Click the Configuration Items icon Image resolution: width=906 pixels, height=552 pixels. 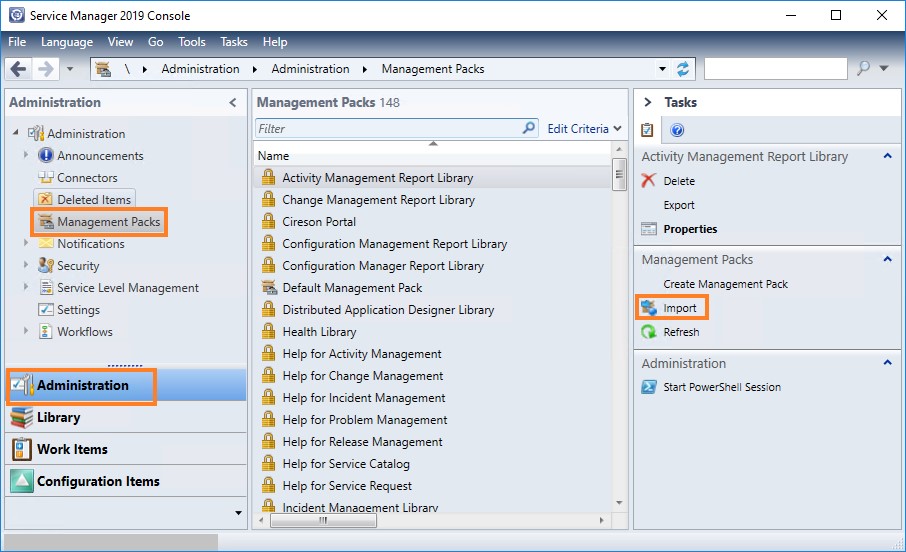tap(21, 481)
